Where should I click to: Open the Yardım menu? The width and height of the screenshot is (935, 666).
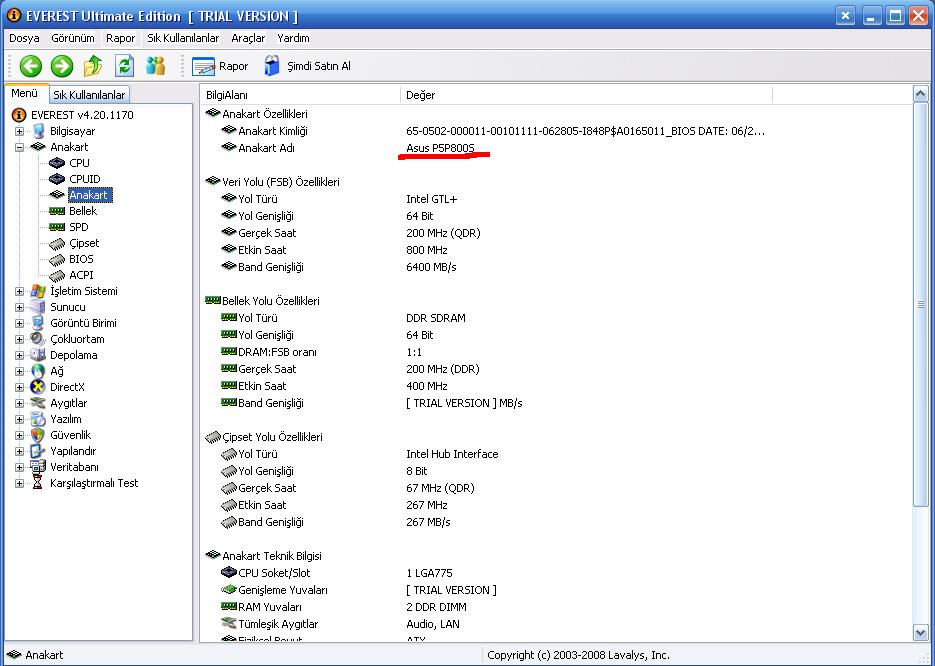(x=293, y=38)
